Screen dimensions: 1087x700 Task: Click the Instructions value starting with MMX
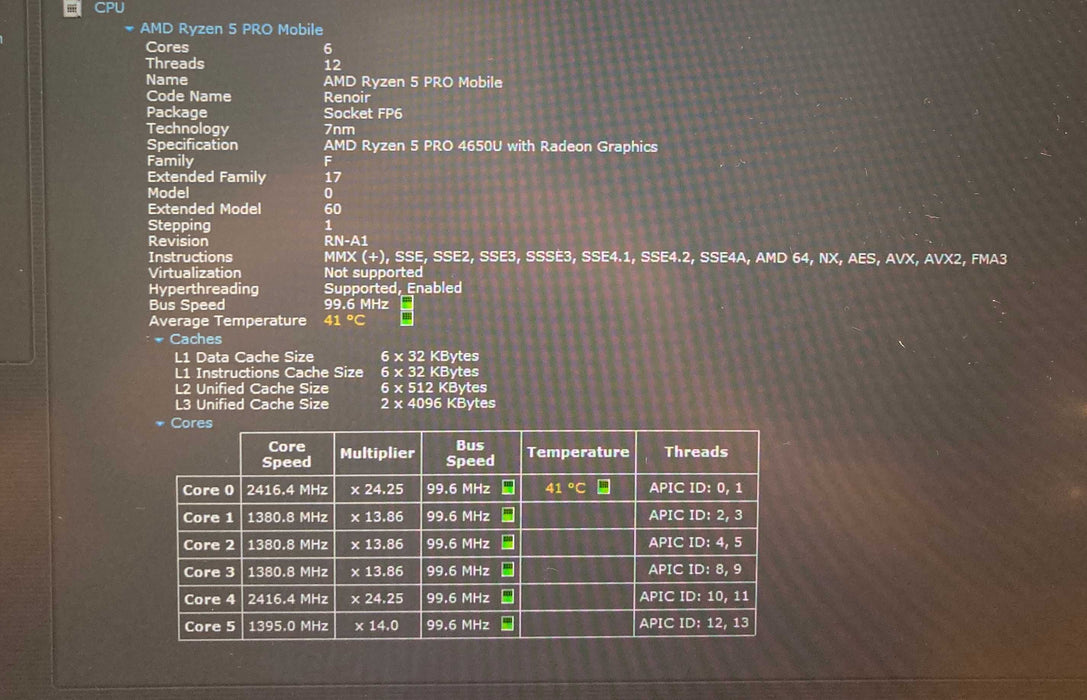tap(665, 259)
